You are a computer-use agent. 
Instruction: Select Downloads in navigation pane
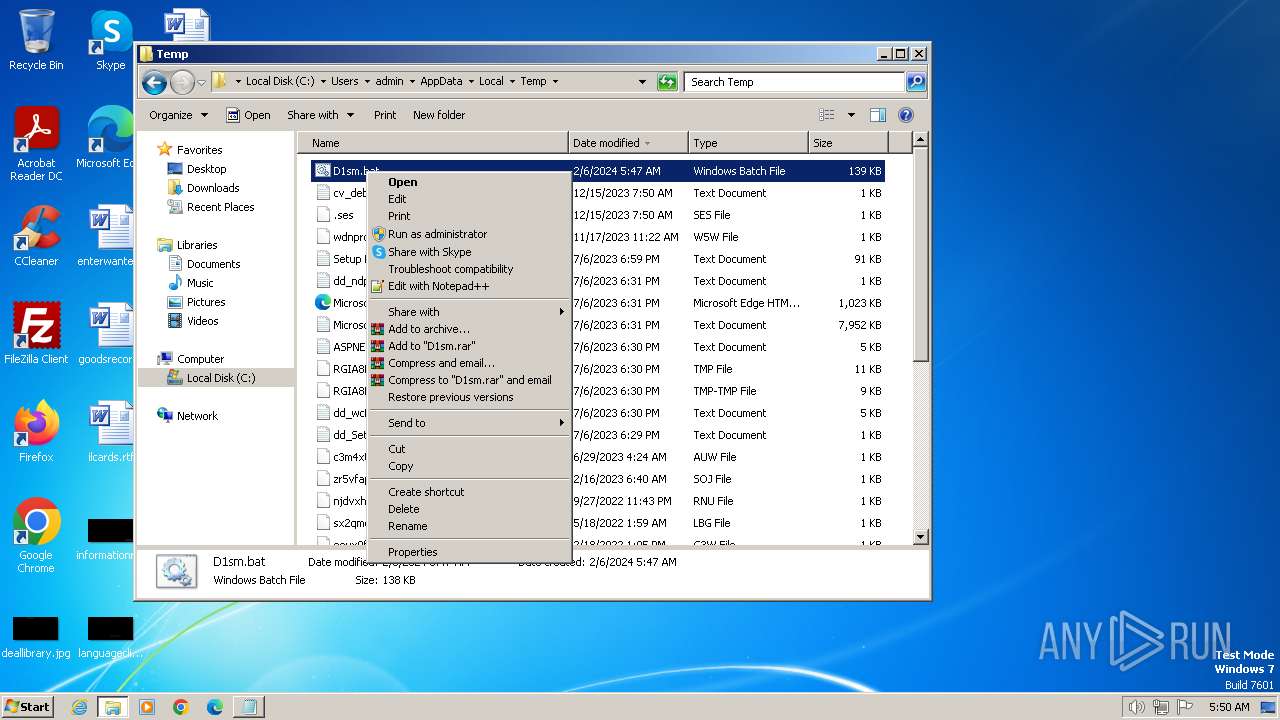tap(213, 188)
